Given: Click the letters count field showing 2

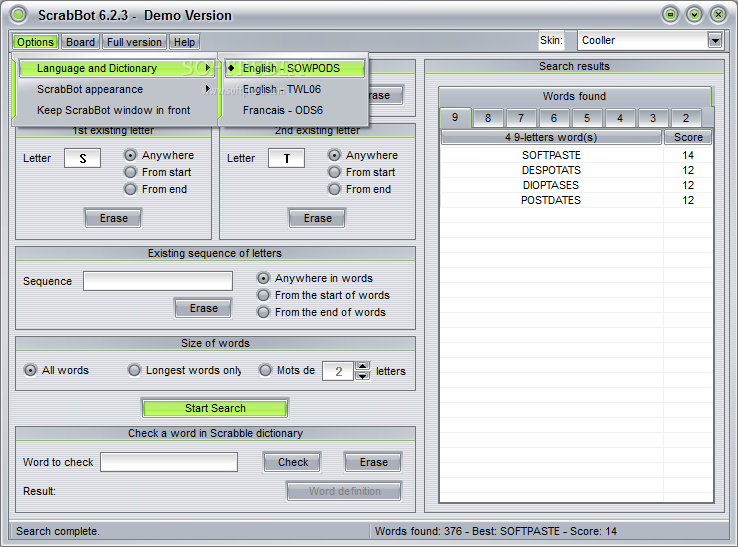Looking at the screenshot, I should click(x=337, y=371).
